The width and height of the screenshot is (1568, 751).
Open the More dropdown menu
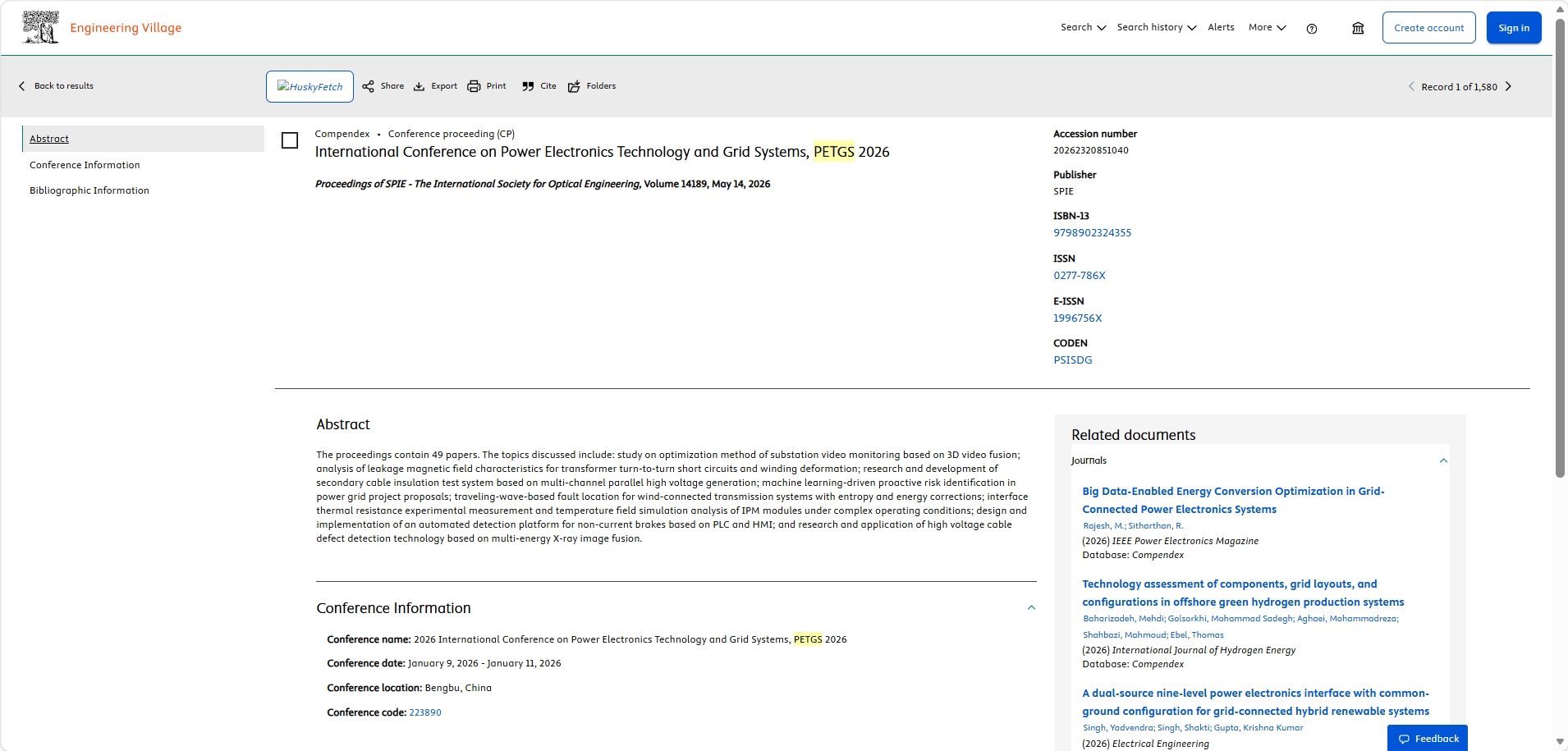(x=1267, y=27)
